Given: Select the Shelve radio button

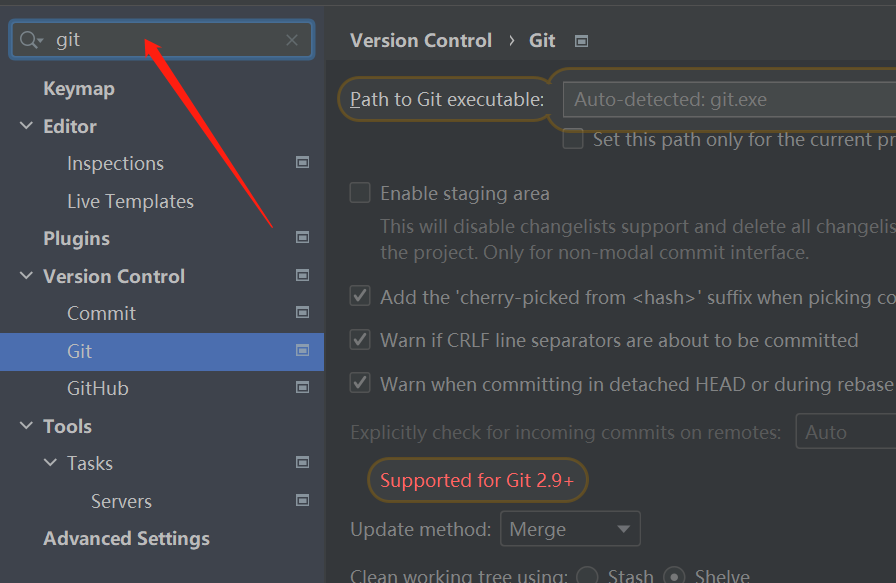Looking at the screenshot, I should point(674,576).
